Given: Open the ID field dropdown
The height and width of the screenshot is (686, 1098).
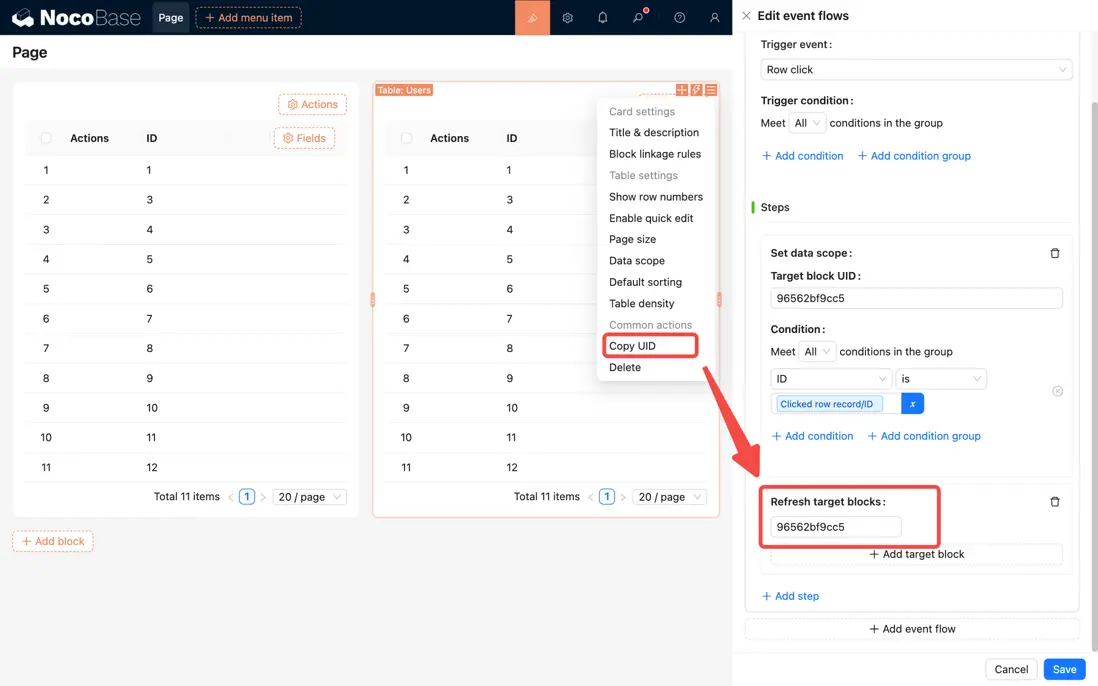Looking at the screenshot, I should (831, 379).
